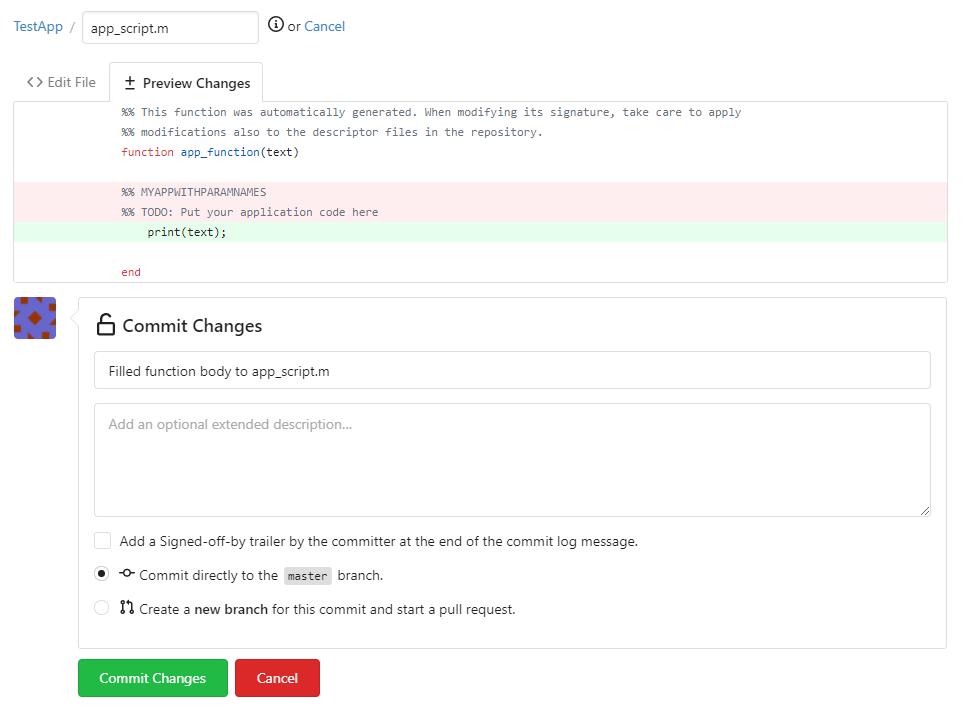
Task: Switch to the Edit File tab
Action: [61, 83]
